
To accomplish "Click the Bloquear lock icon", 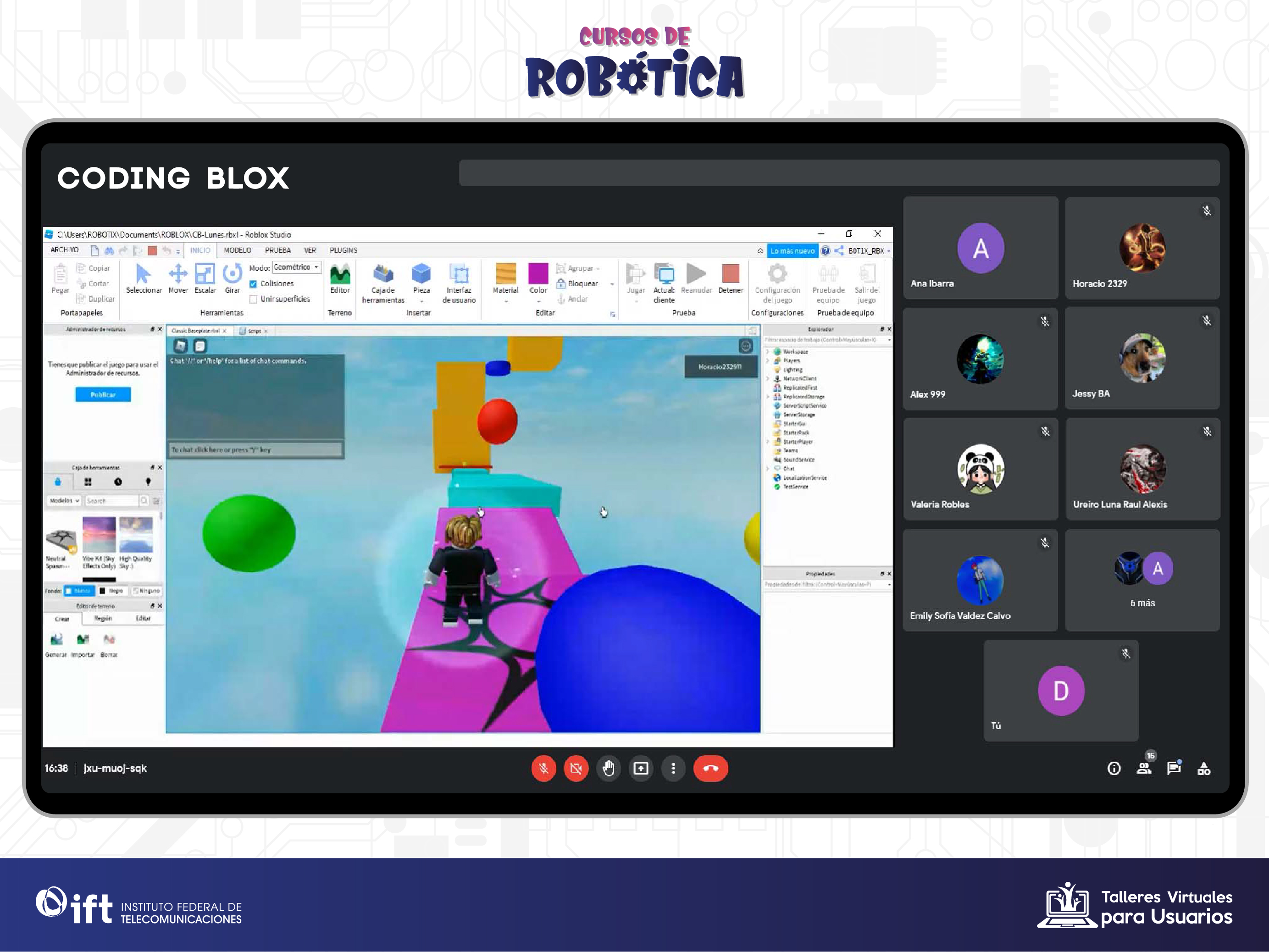I will coord(560,283).
